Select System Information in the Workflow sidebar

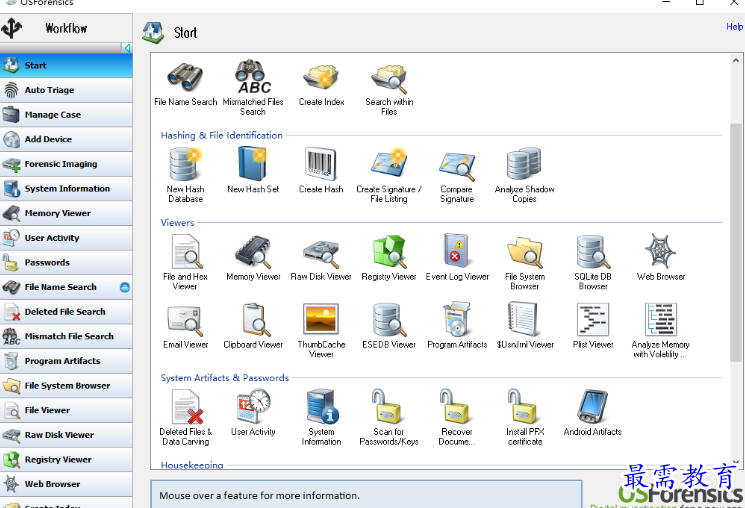click(66, 189)
